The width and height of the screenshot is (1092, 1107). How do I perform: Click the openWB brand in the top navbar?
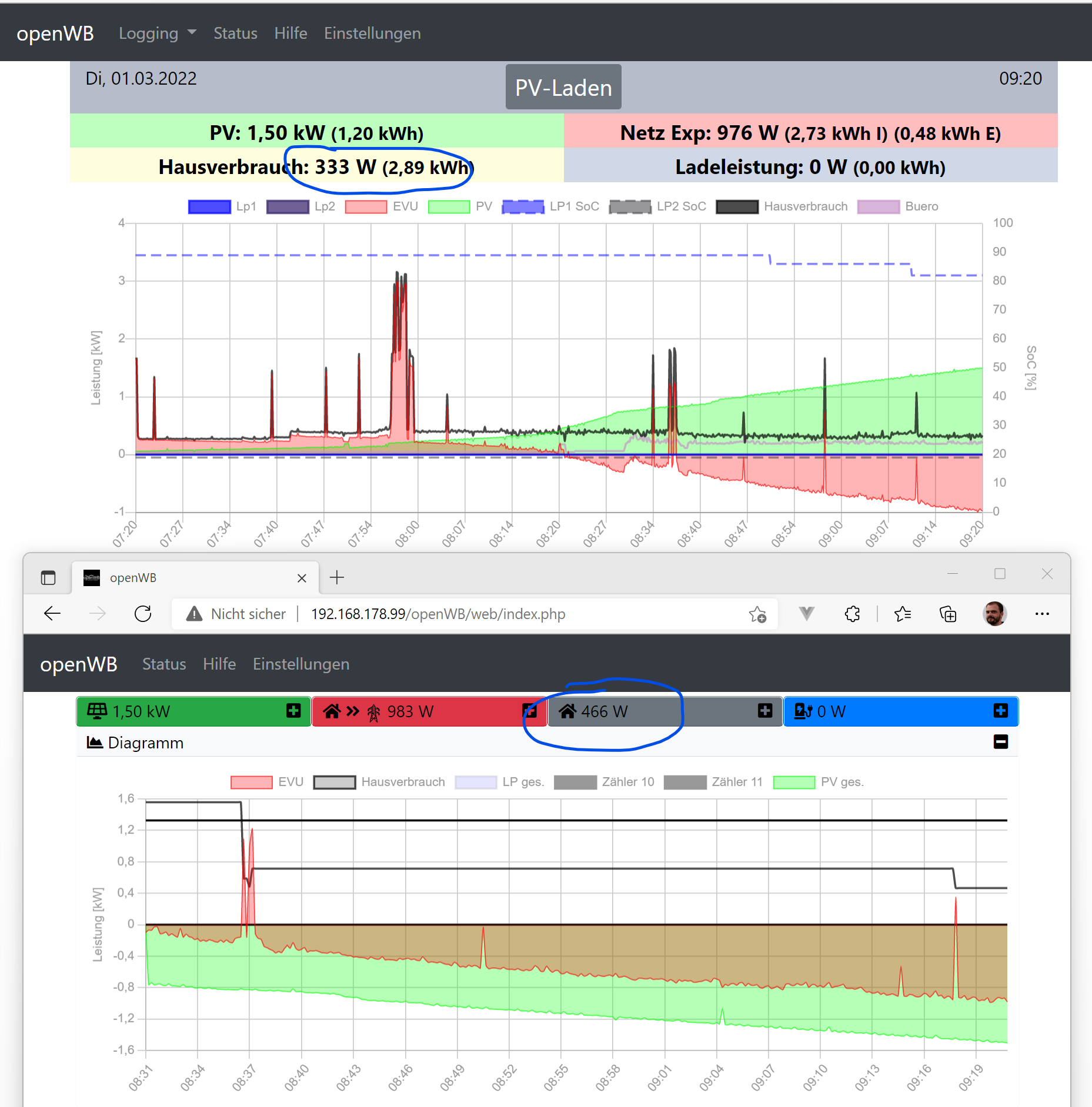[x=55, y=34]
